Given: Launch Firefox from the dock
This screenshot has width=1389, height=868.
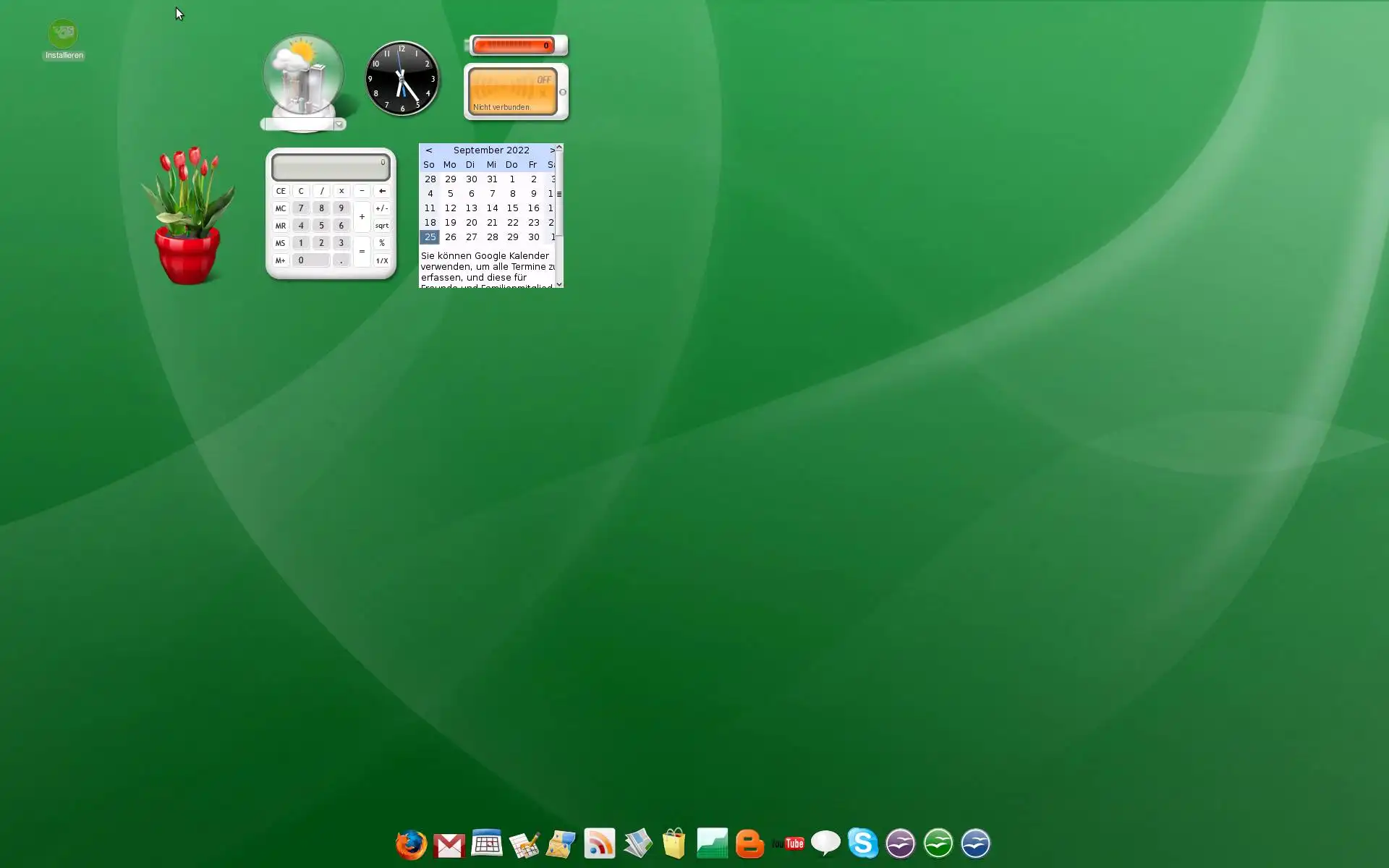Looking at the screenshot, I should (x=411, y=844).
